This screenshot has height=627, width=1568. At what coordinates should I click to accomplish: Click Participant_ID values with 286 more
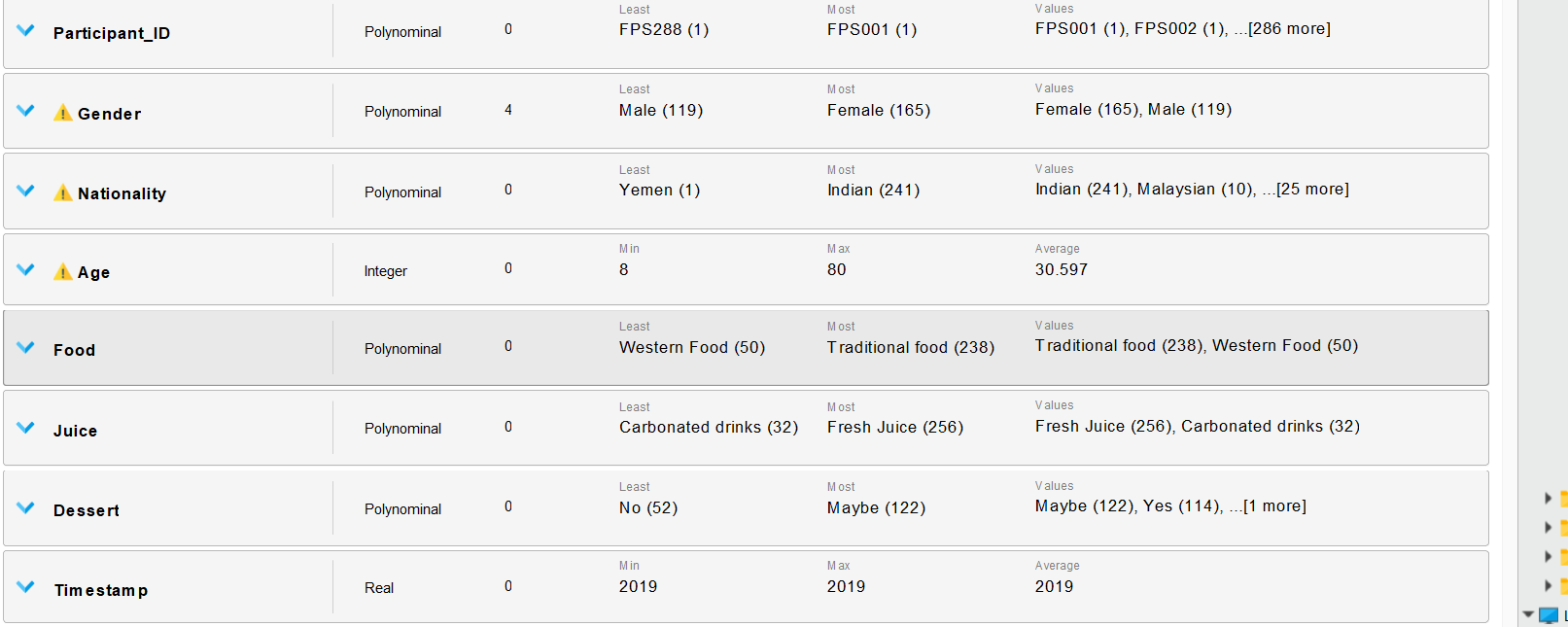click(1183, 29)
